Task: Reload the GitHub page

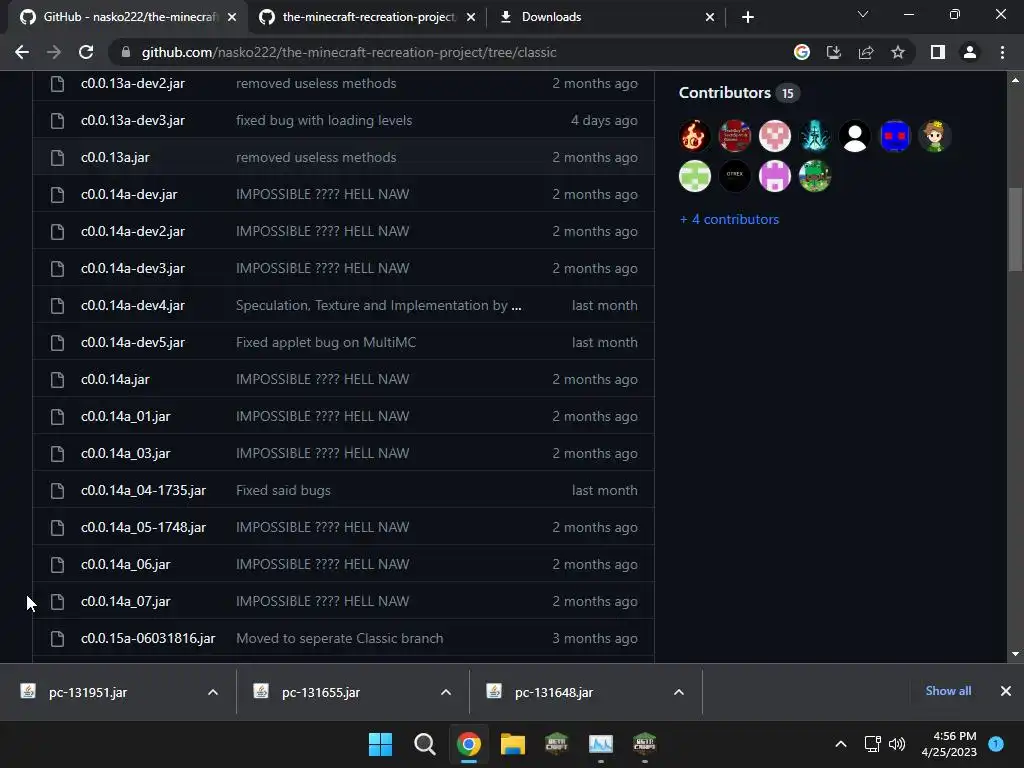Action: (86, 52)
